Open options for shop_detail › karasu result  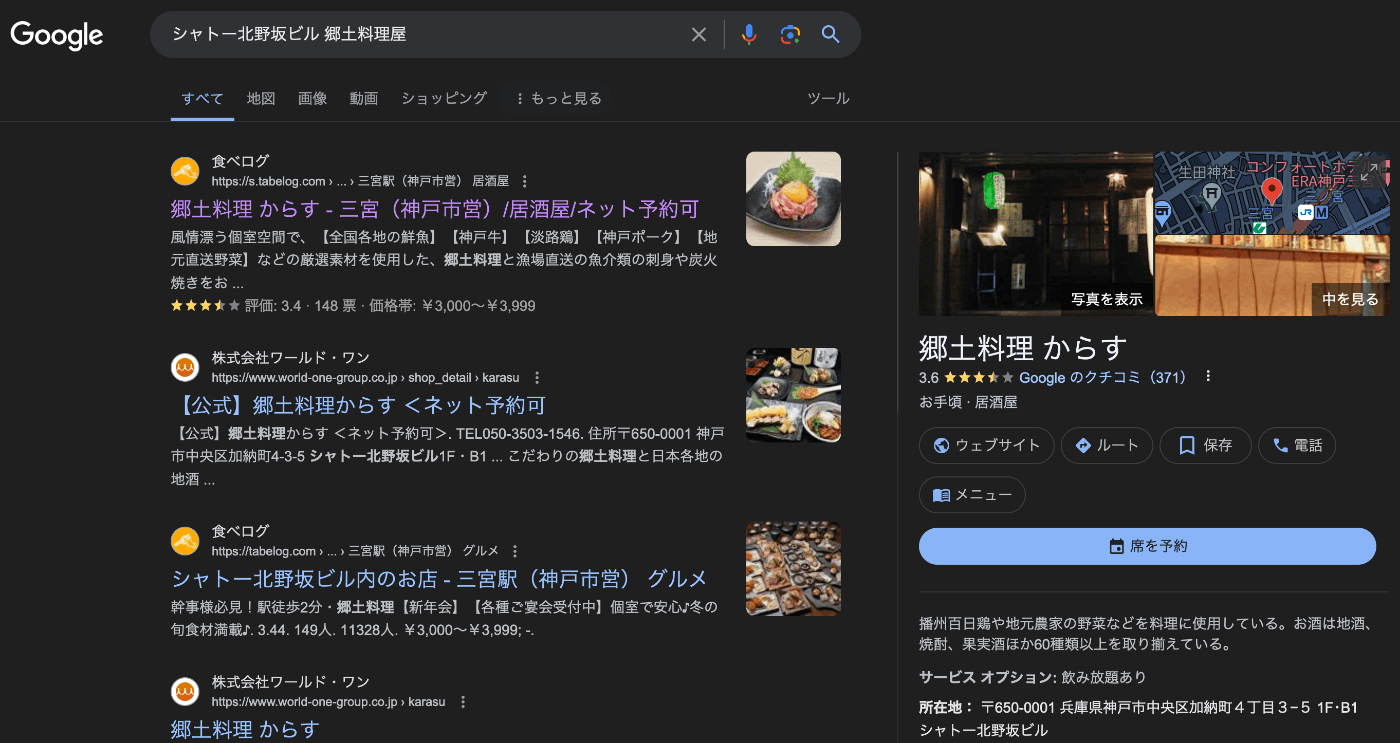[x=537, y=378]
